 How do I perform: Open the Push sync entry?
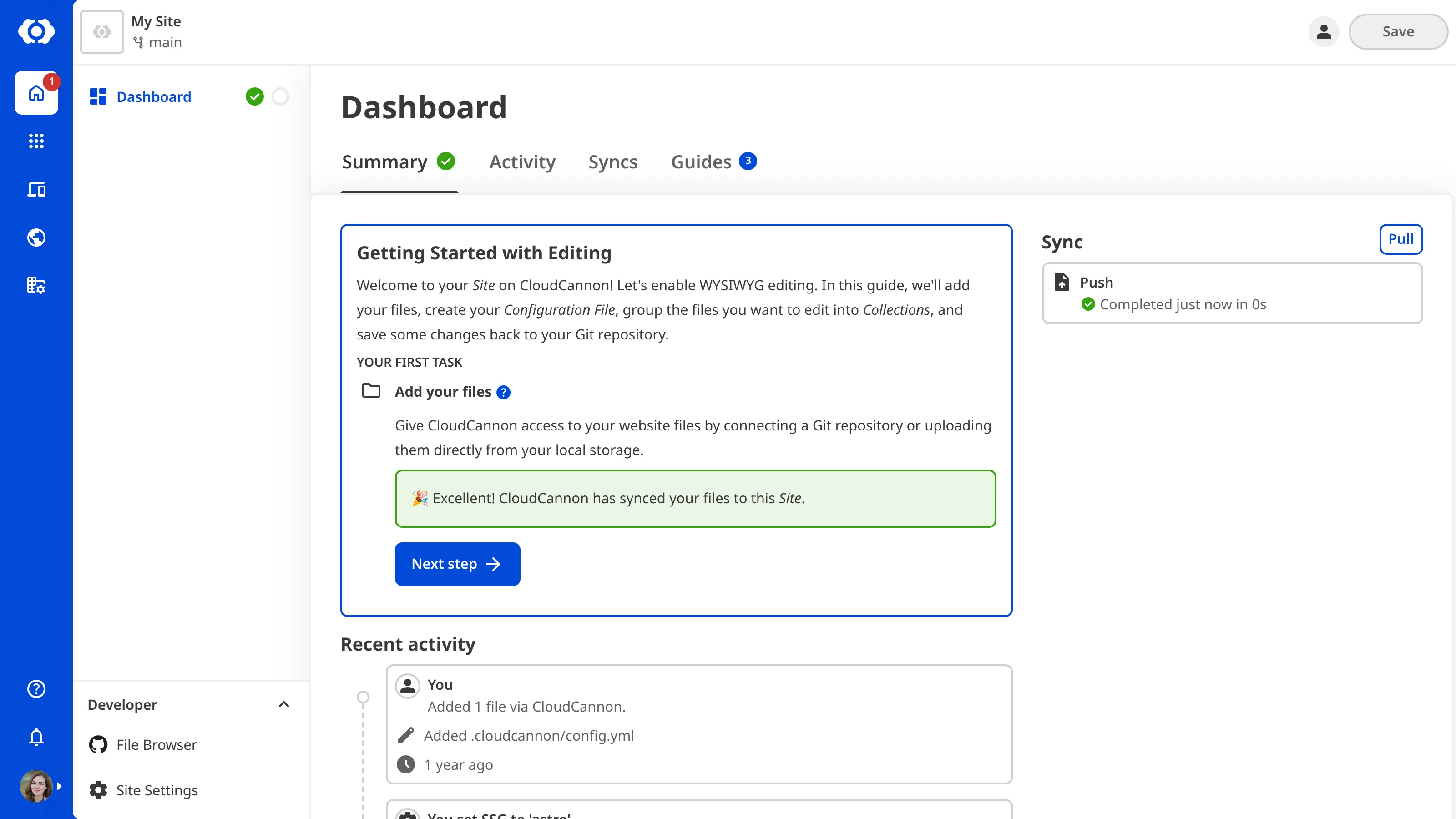(x=1232, y=293)
